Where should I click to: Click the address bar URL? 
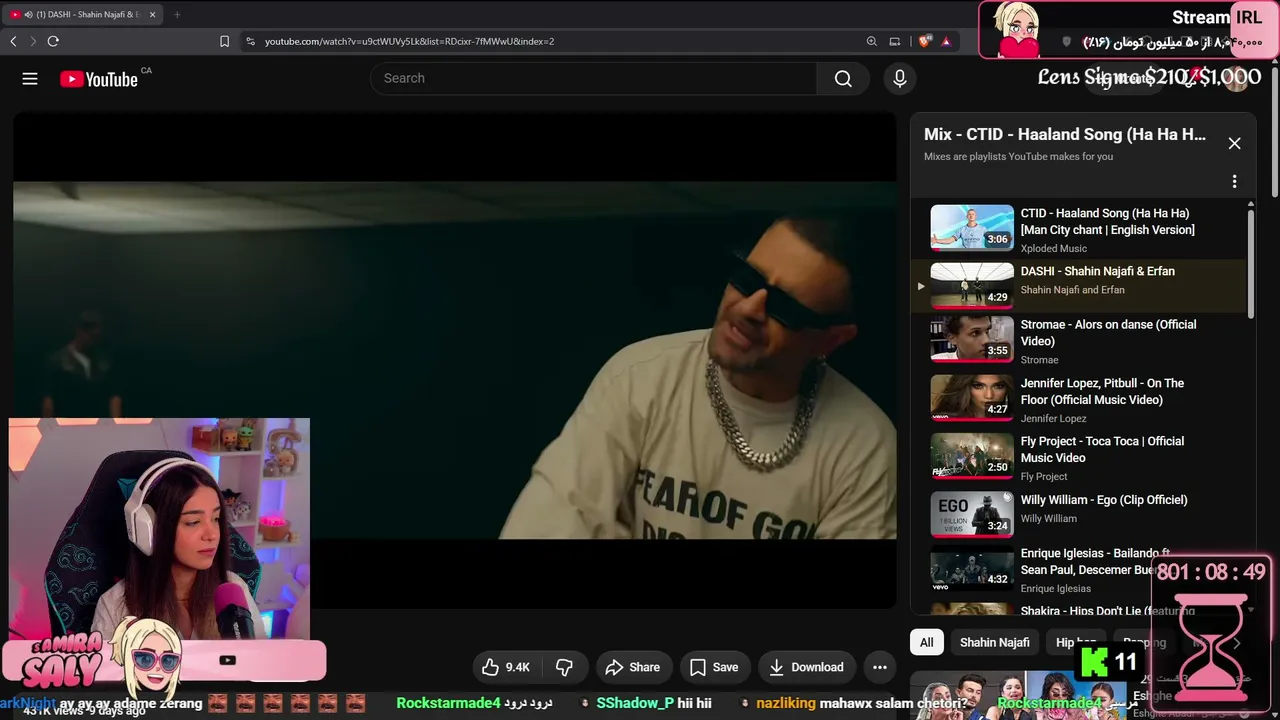coord(410,41)
